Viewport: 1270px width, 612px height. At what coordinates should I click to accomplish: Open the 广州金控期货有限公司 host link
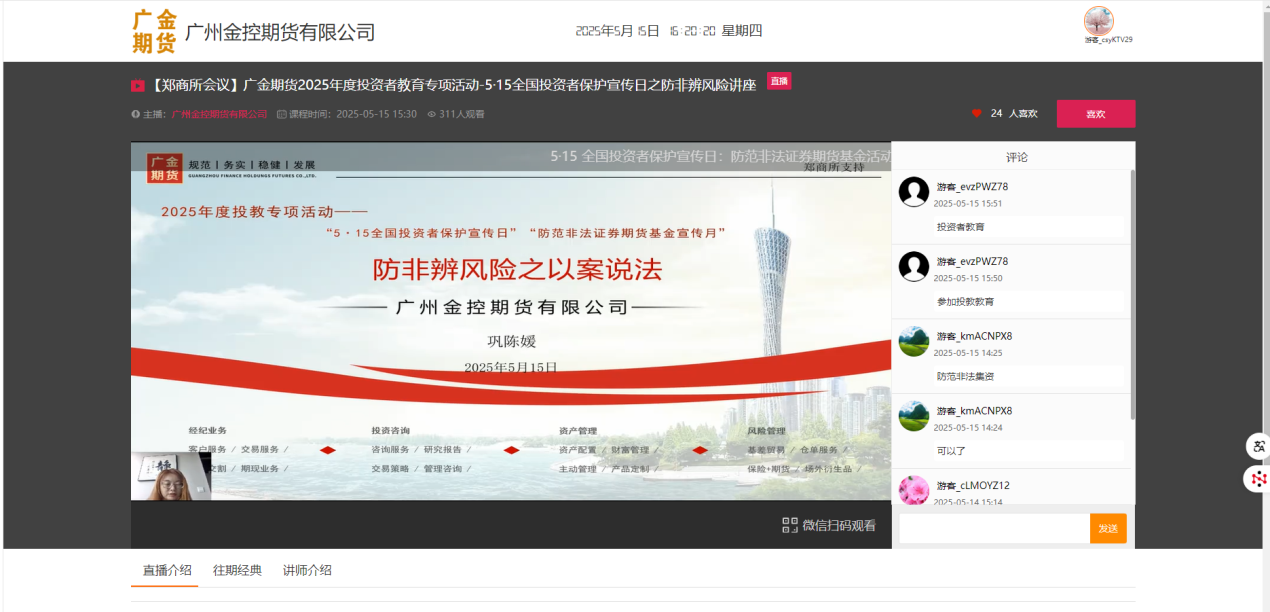(x=219, y=114)
